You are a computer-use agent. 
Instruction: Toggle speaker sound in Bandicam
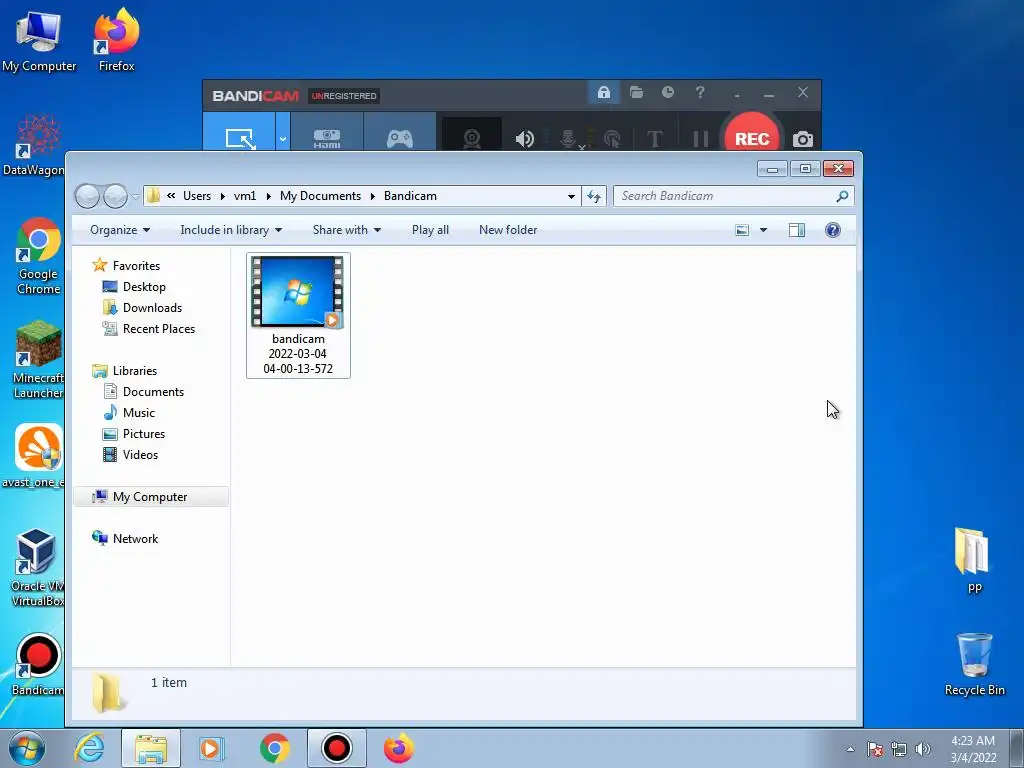click(x=524, y=138)
